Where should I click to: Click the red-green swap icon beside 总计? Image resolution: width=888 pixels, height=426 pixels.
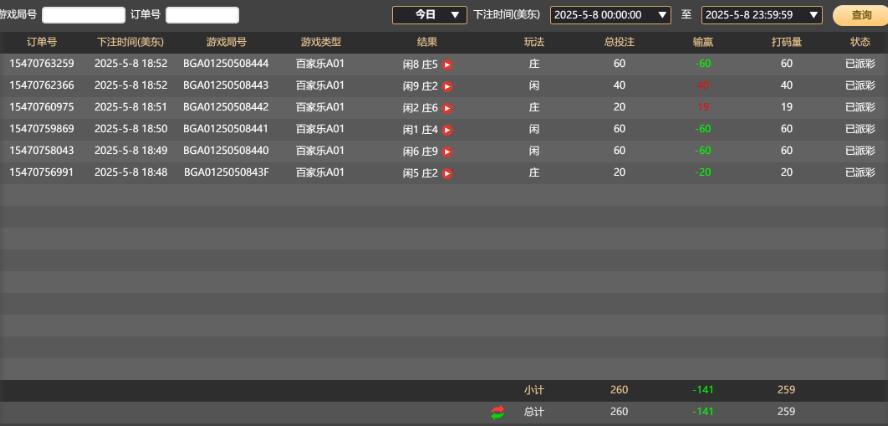pos(497,412)
